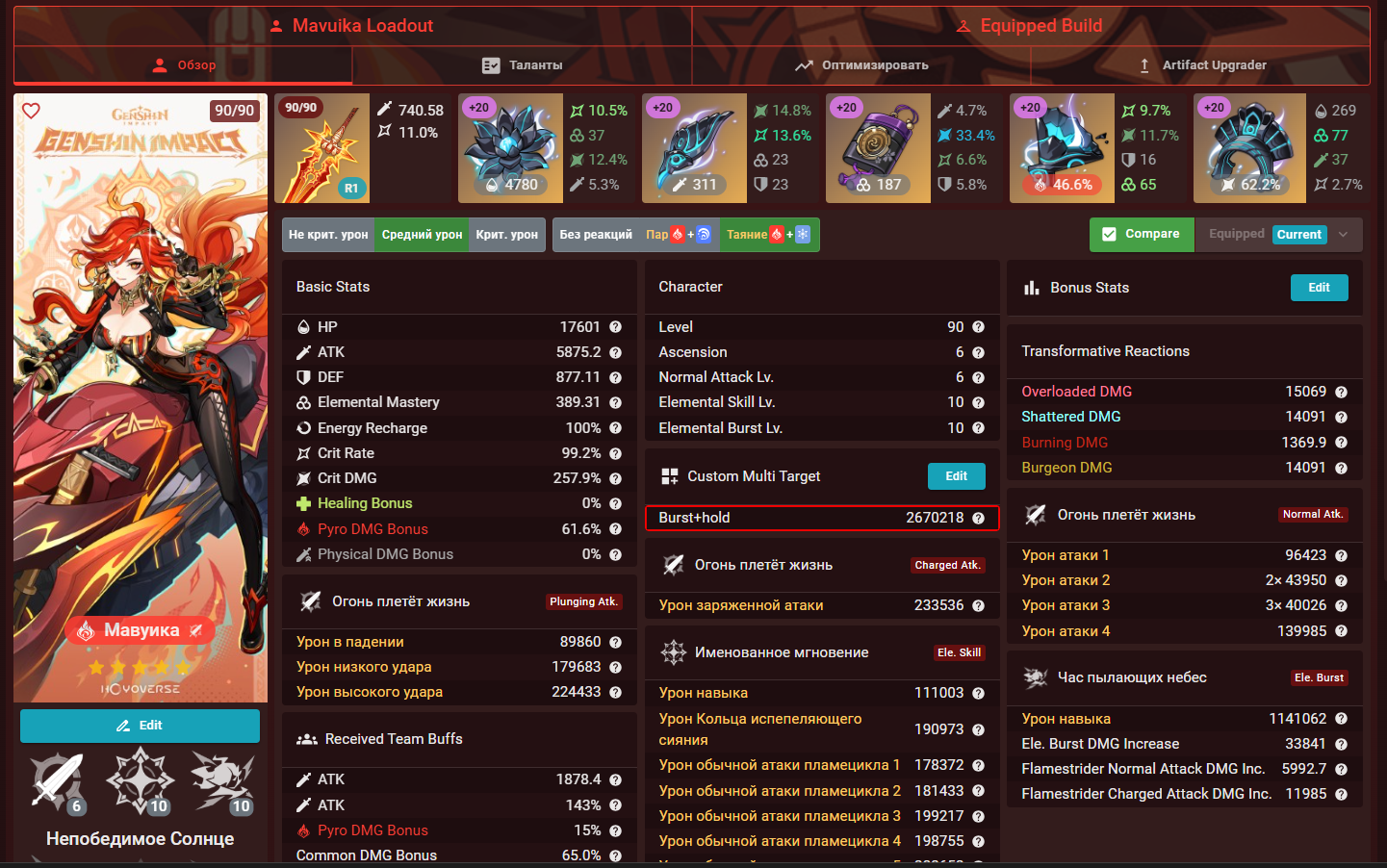The width and height of the screenshot is (1387, 868).
Task: Select Средний урон damage mode
Action: coord(422,235)
